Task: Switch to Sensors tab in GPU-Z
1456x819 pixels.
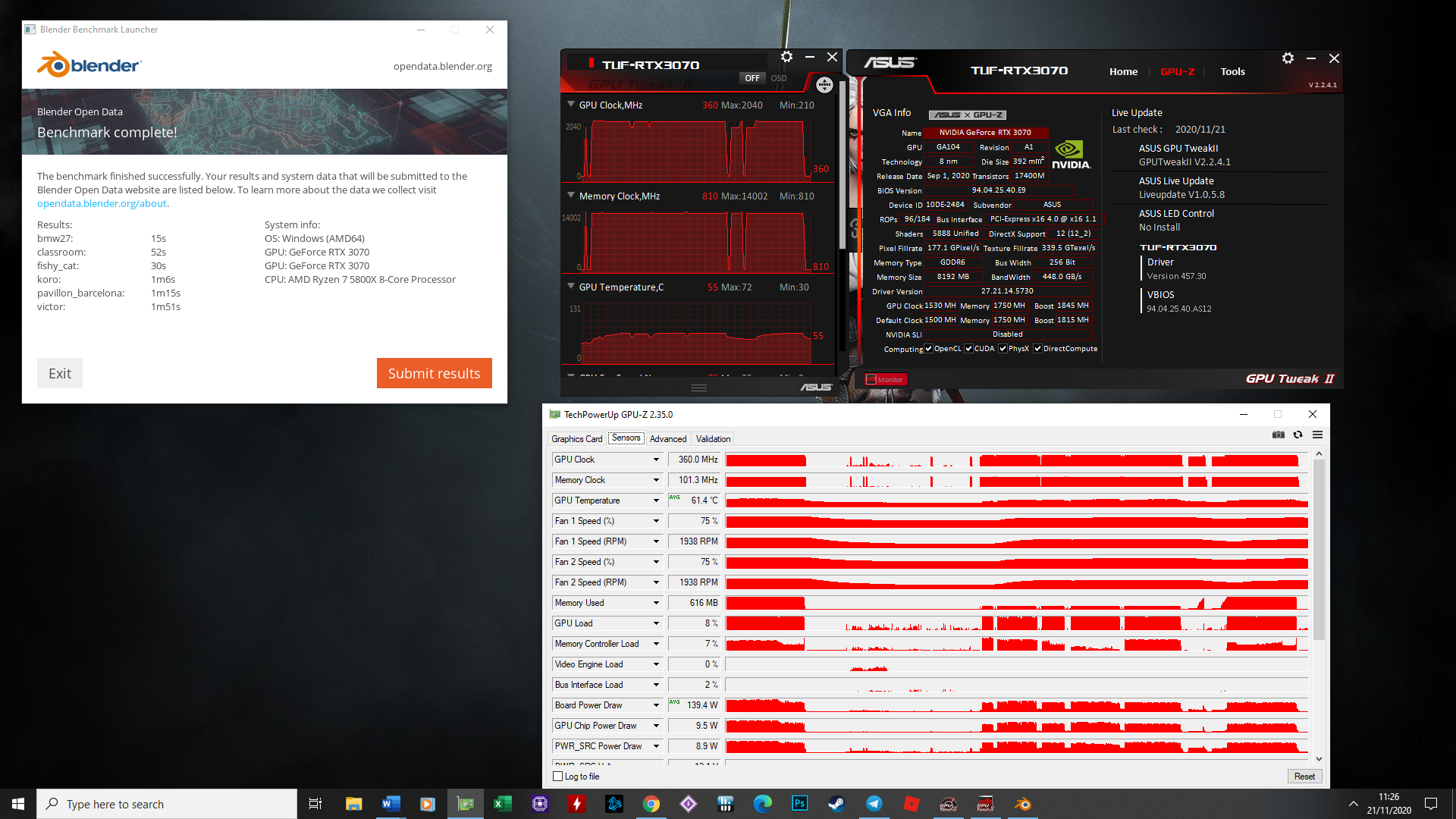Action: click(x=626, y=438)
